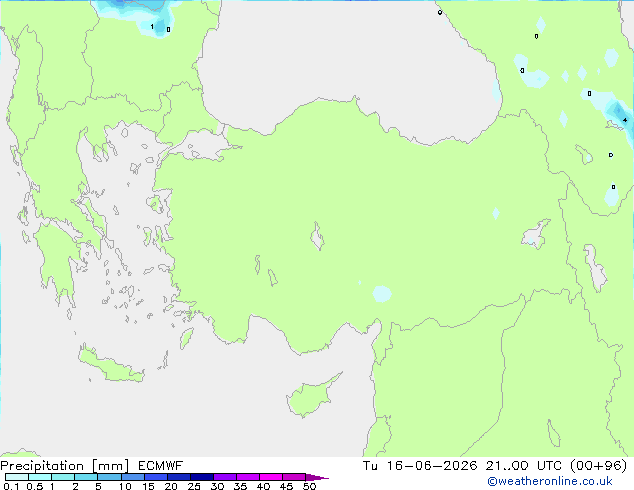Select the 20–25 mm legend color swatch
Viewport: 634px width, 490px height.
pos(178,477)
